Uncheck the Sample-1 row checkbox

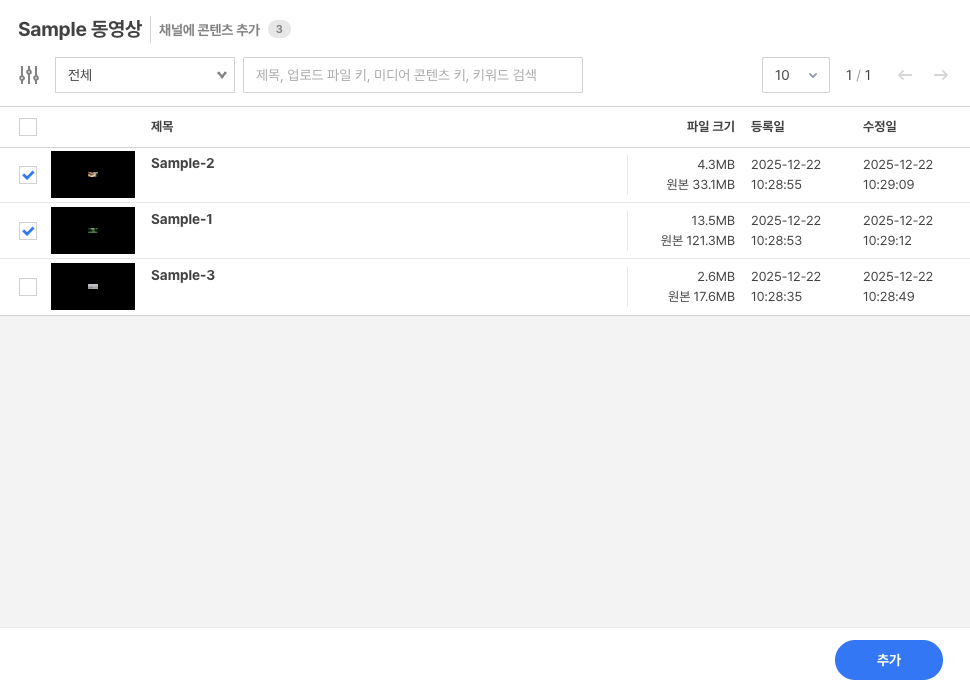28,230
